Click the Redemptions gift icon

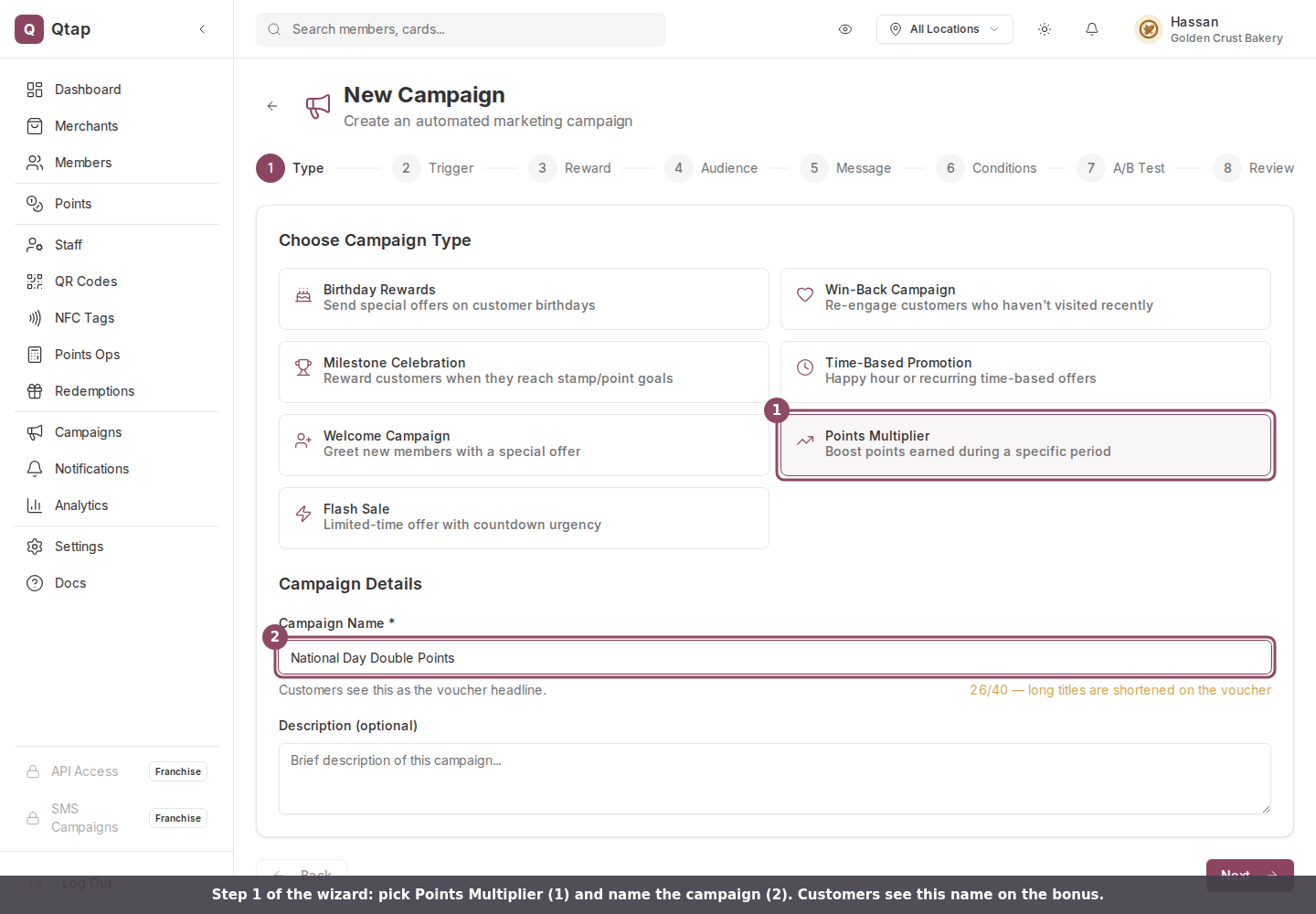pyautogui.click(x=35, y=391)
